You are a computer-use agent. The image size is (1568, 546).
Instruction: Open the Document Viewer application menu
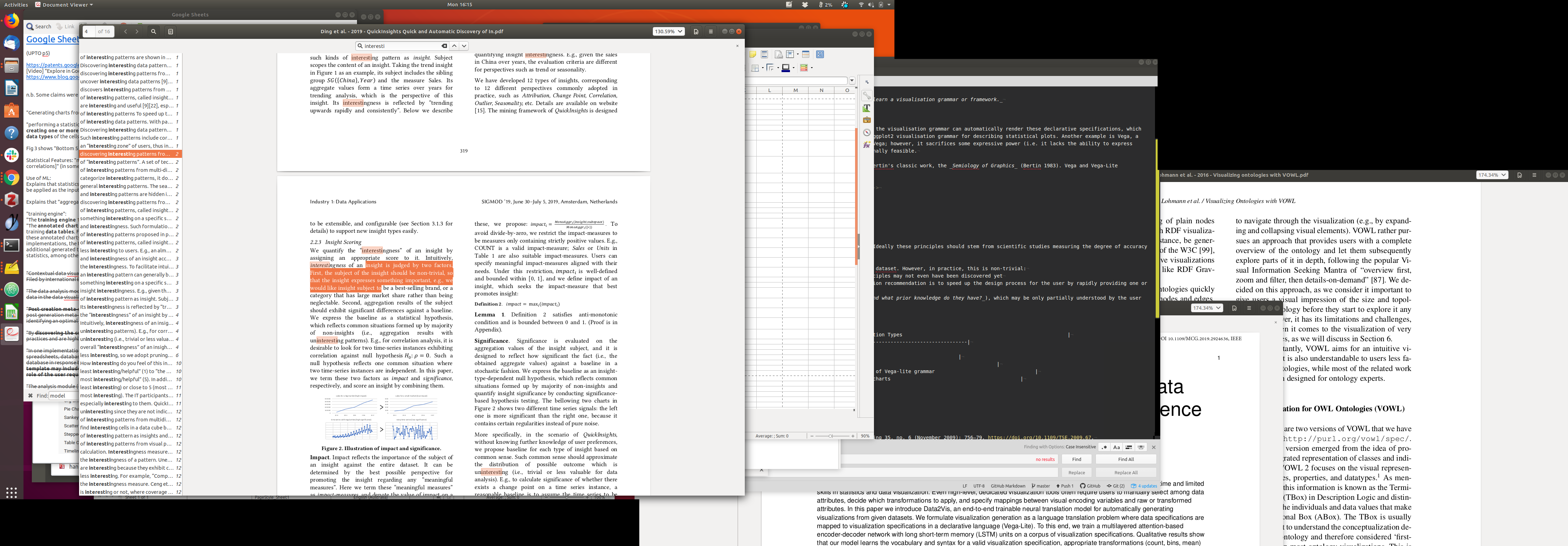coord(64,4)
